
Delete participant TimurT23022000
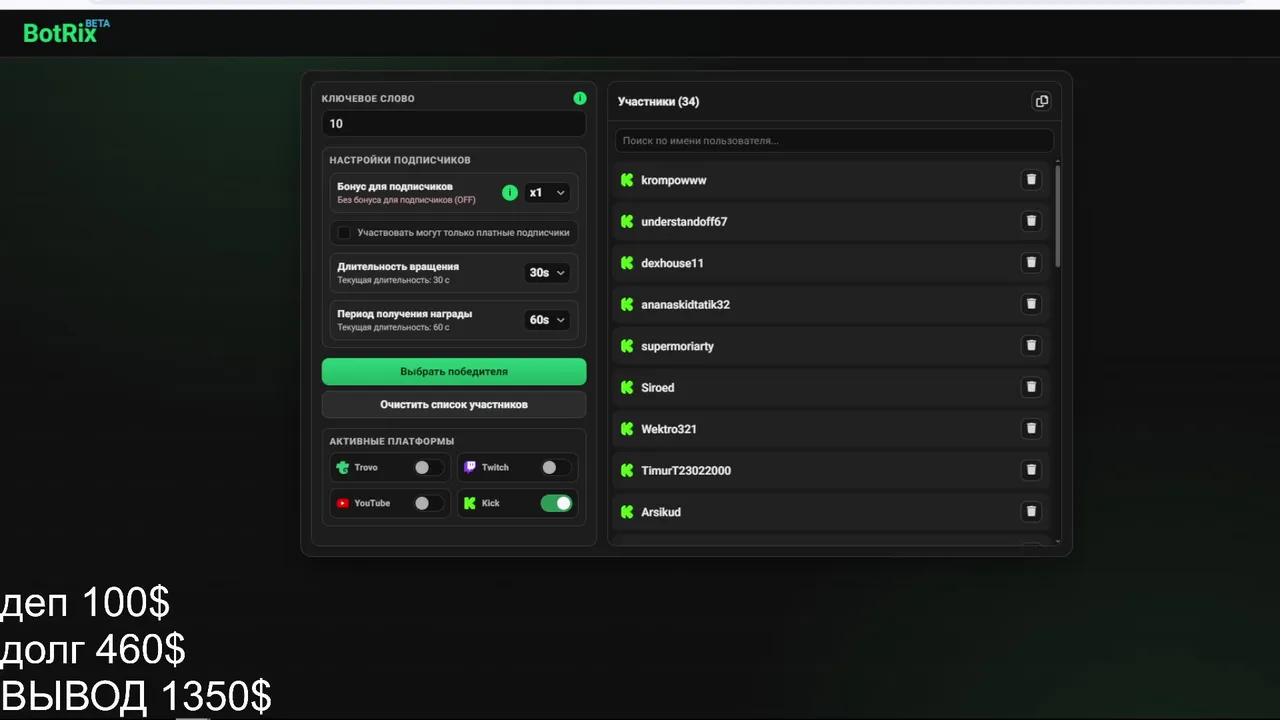point(1031,470)
